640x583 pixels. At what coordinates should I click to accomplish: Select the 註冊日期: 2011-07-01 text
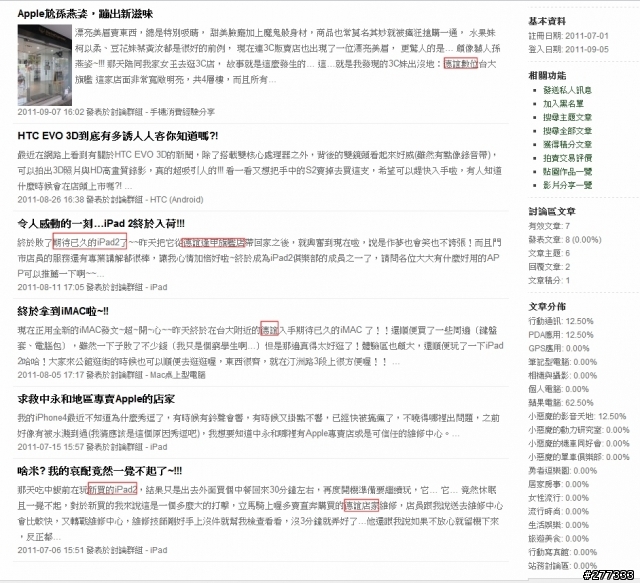click(568, 36)
